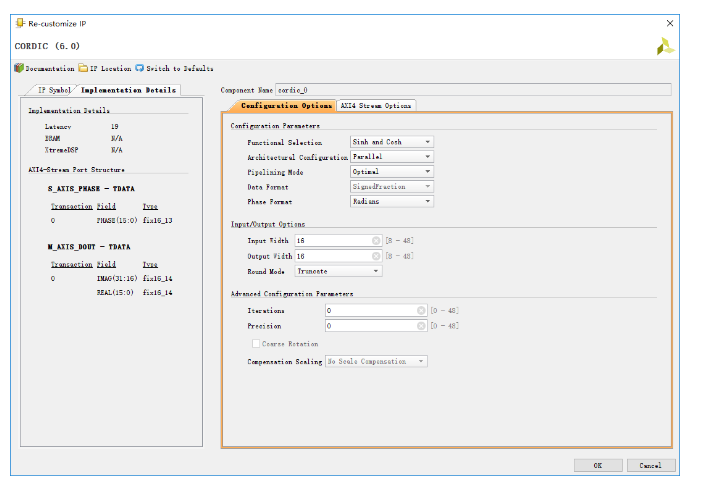Clear the Output Width field icon

375,256
